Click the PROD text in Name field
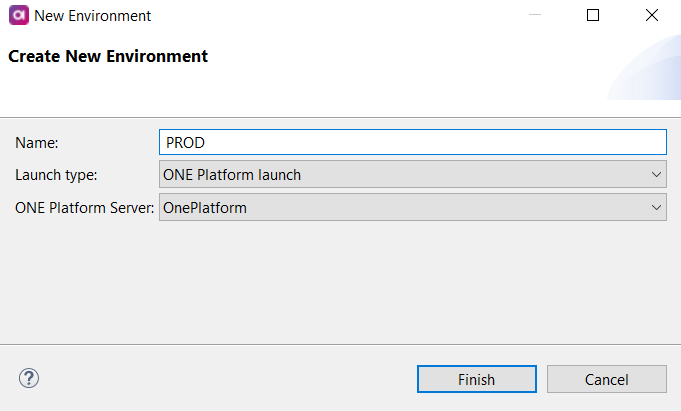 point(185,143)
